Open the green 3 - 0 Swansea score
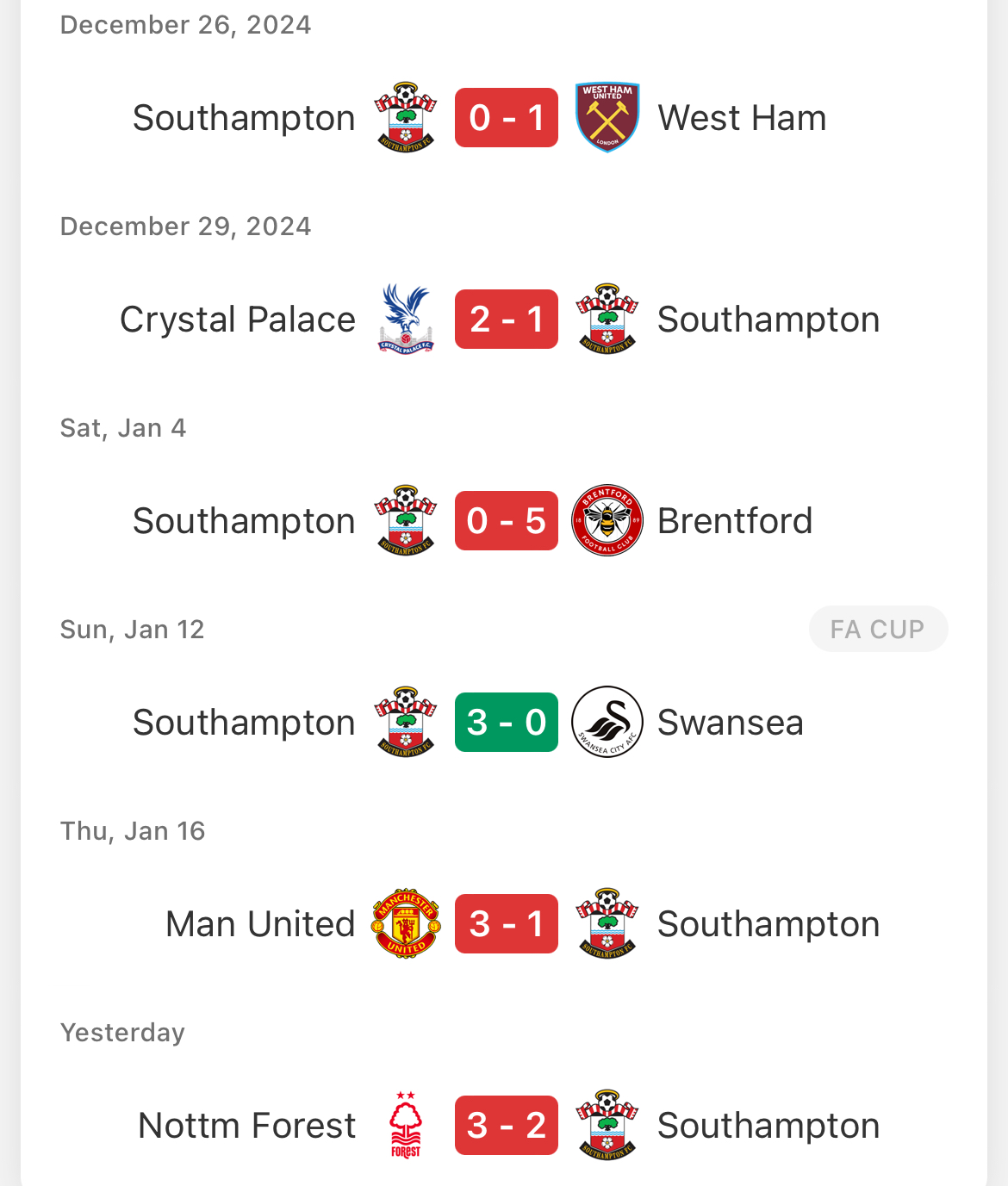This screenshot has height=1186, width=1008. [x=507, y=722]
